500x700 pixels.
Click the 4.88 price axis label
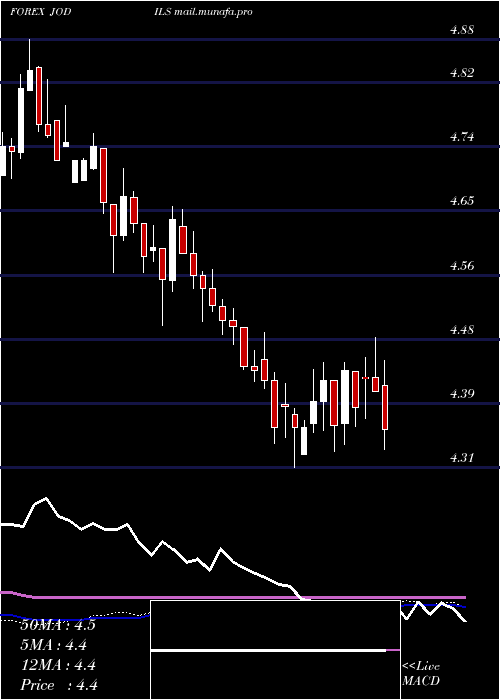click(x=461, y=30)
